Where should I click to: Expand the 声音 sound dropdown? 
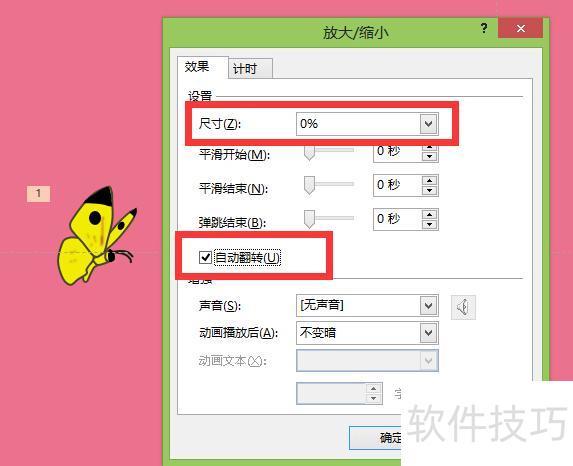[429, 305]
